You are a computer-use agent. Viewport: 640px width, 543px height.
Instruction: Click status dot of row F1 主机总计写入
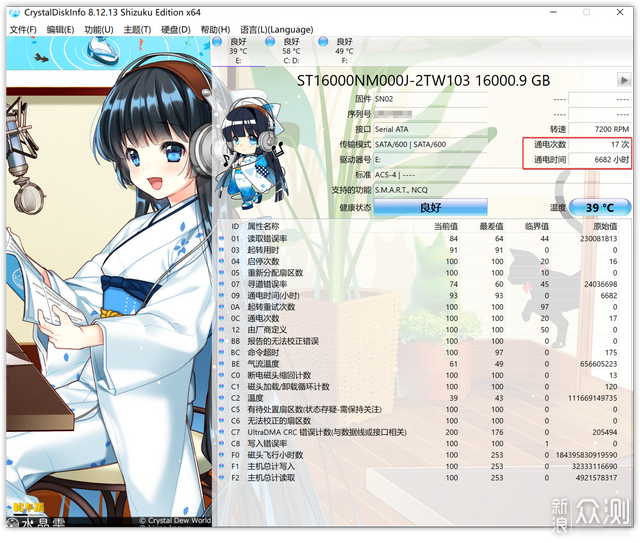(x=222, y=466)
